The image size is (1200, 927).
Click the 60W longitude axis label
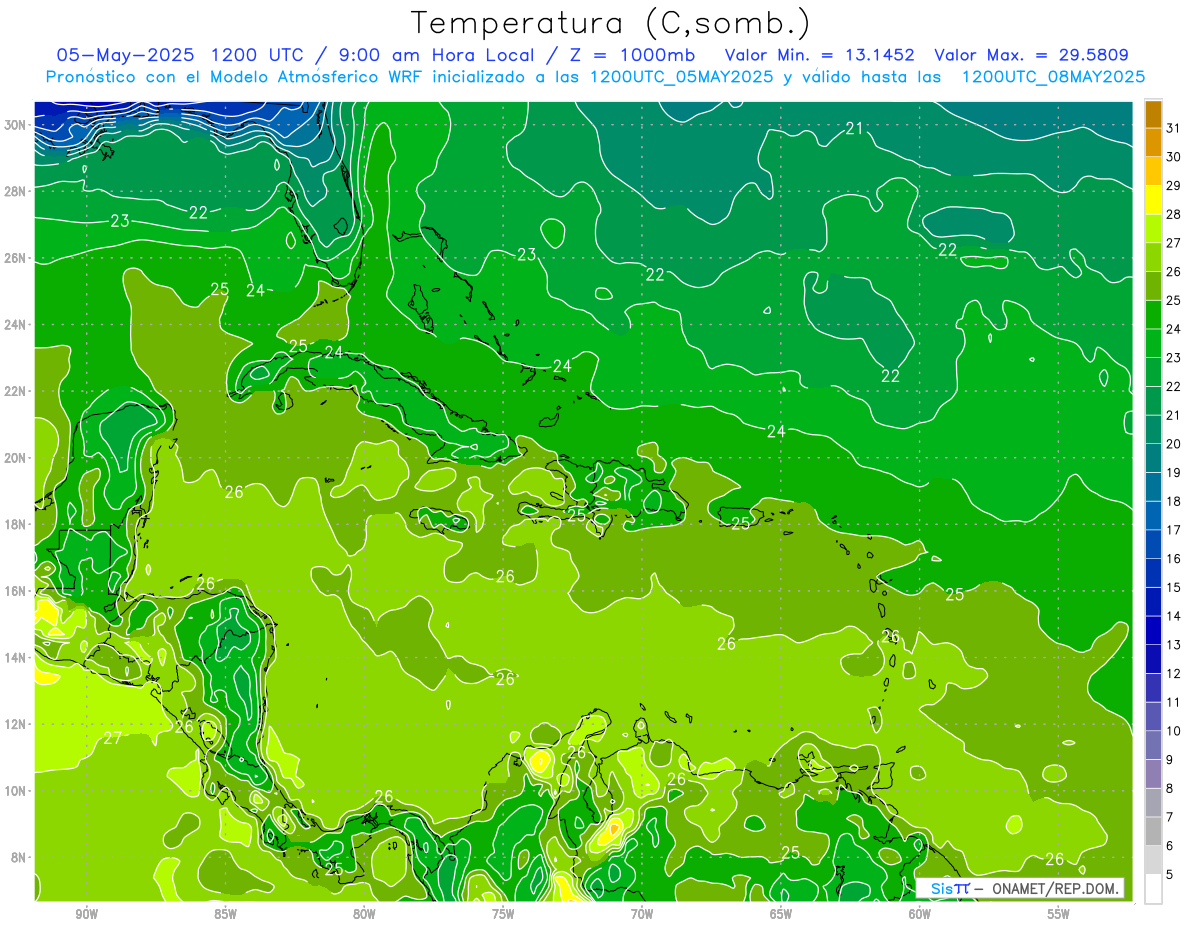coord(920,914)
